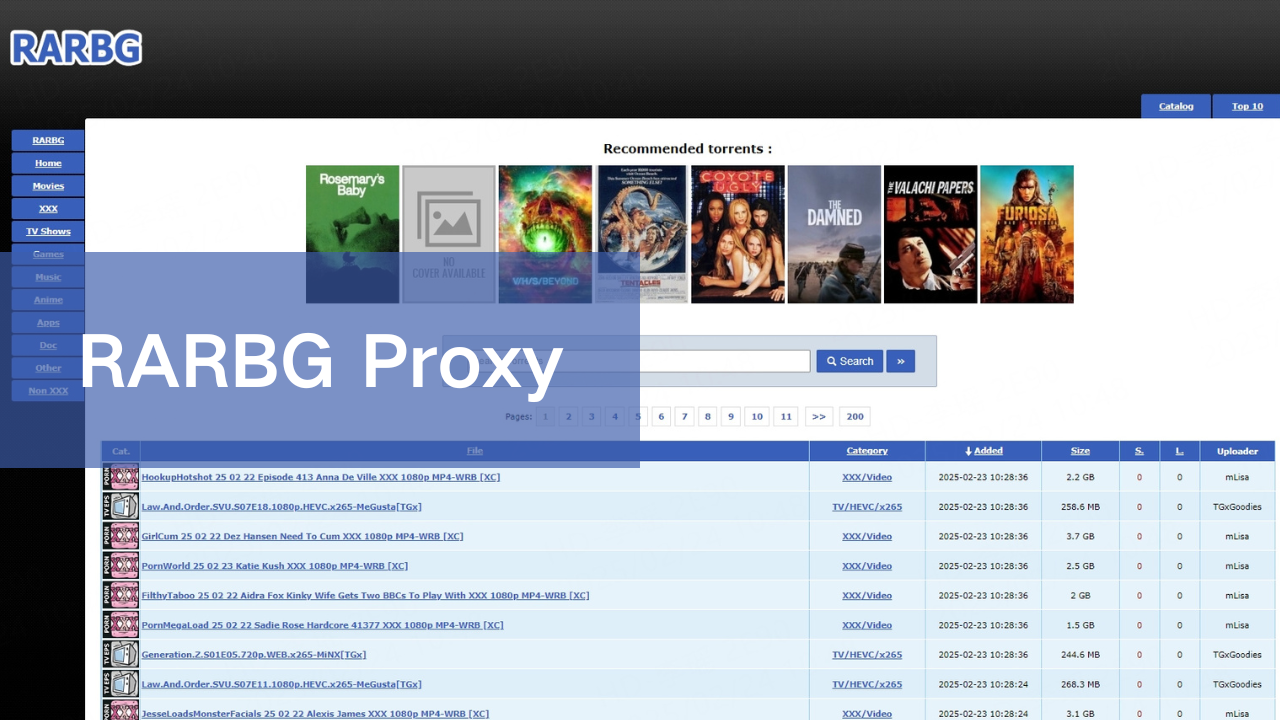This screenshot has height=720, width=1280.
Task: Click date 2025-02-23 10:28:24 in S07E11 row
Action: point(983,684)
